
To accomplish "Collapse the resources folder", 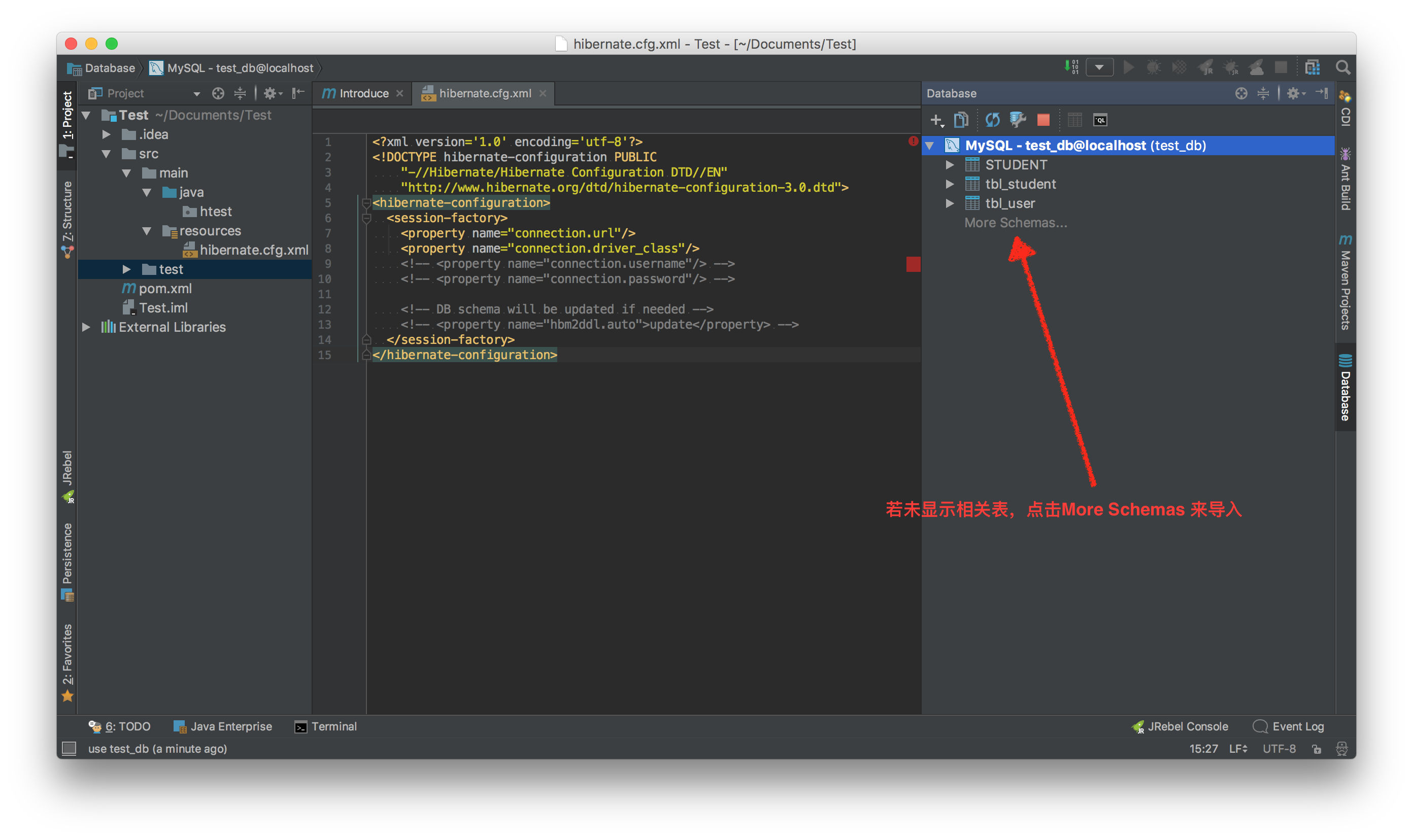I will pyautogui.click(x=147, y=231).
